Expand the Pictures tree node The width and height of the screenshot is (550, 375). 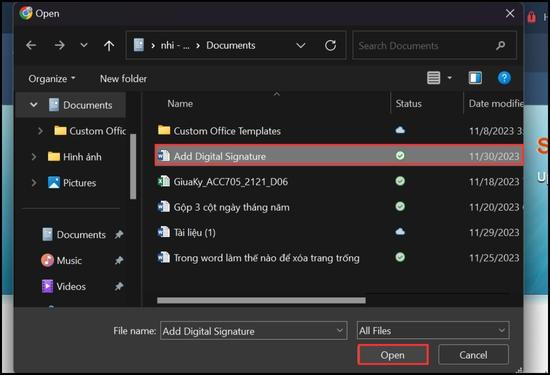(x=34, y=183)
